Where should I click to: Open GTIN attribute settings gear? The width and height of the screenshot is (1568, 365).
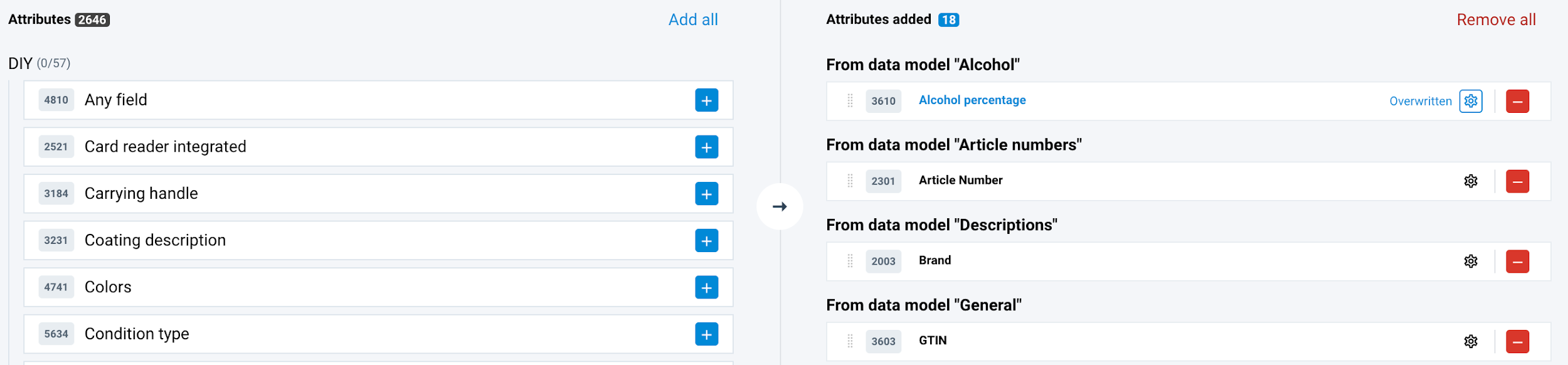point(1470,341)
